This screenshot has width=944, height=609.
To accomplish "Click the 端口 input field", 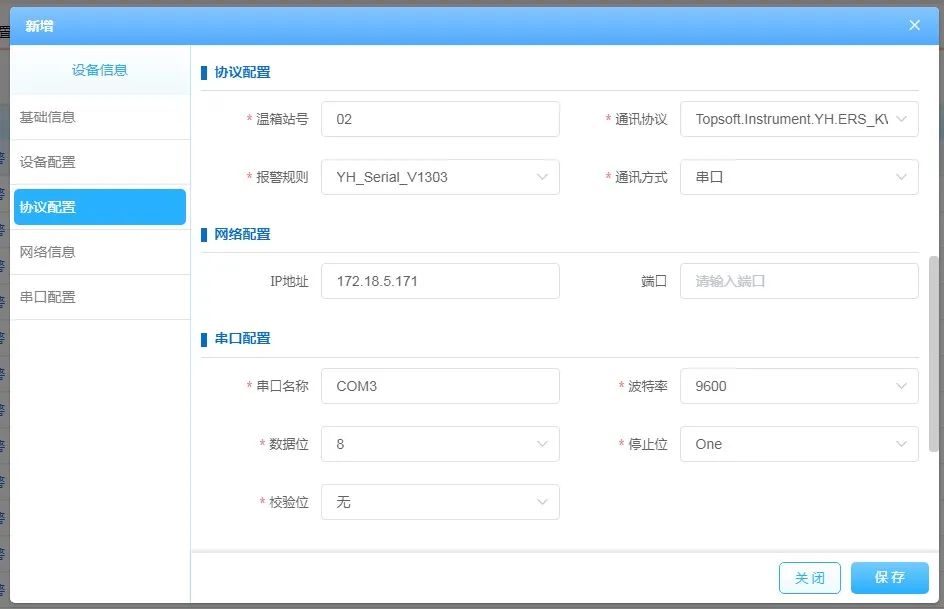I will (799, 281).
